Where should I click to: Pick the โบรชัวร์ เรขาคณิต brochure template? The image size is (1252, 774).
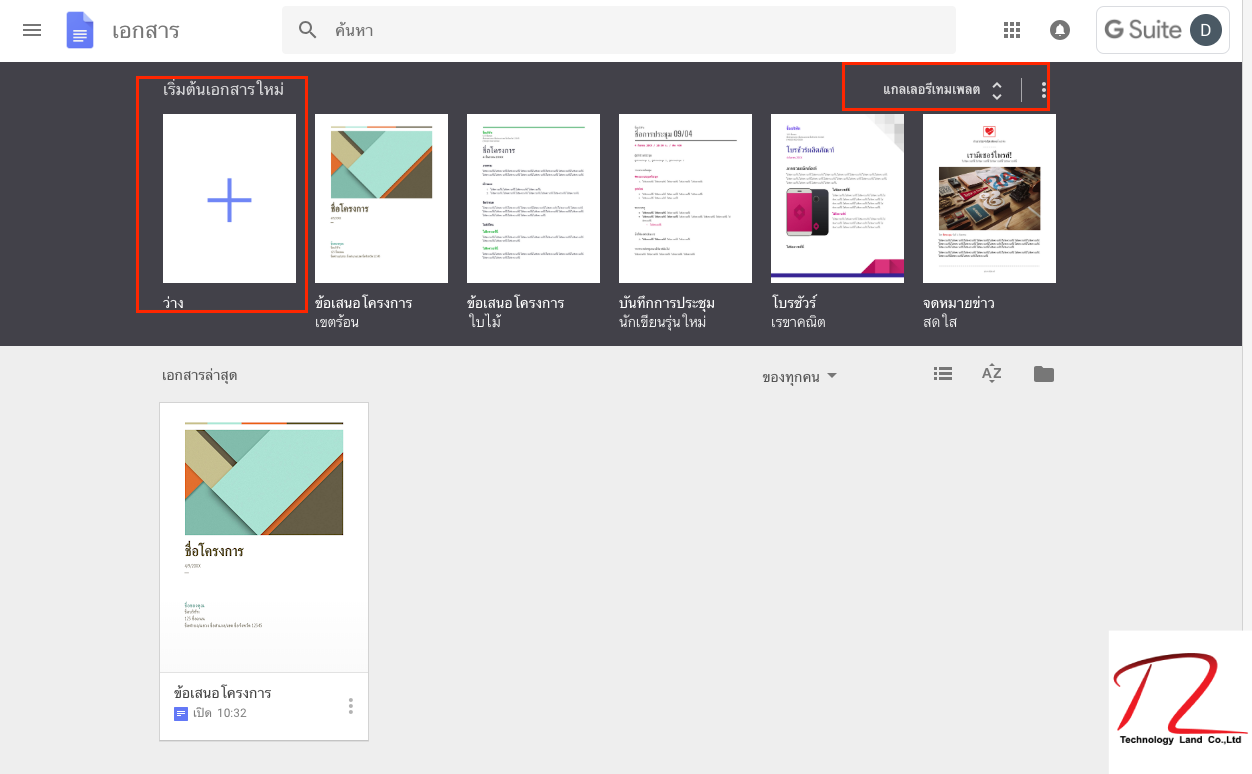[x=837, y=199]
